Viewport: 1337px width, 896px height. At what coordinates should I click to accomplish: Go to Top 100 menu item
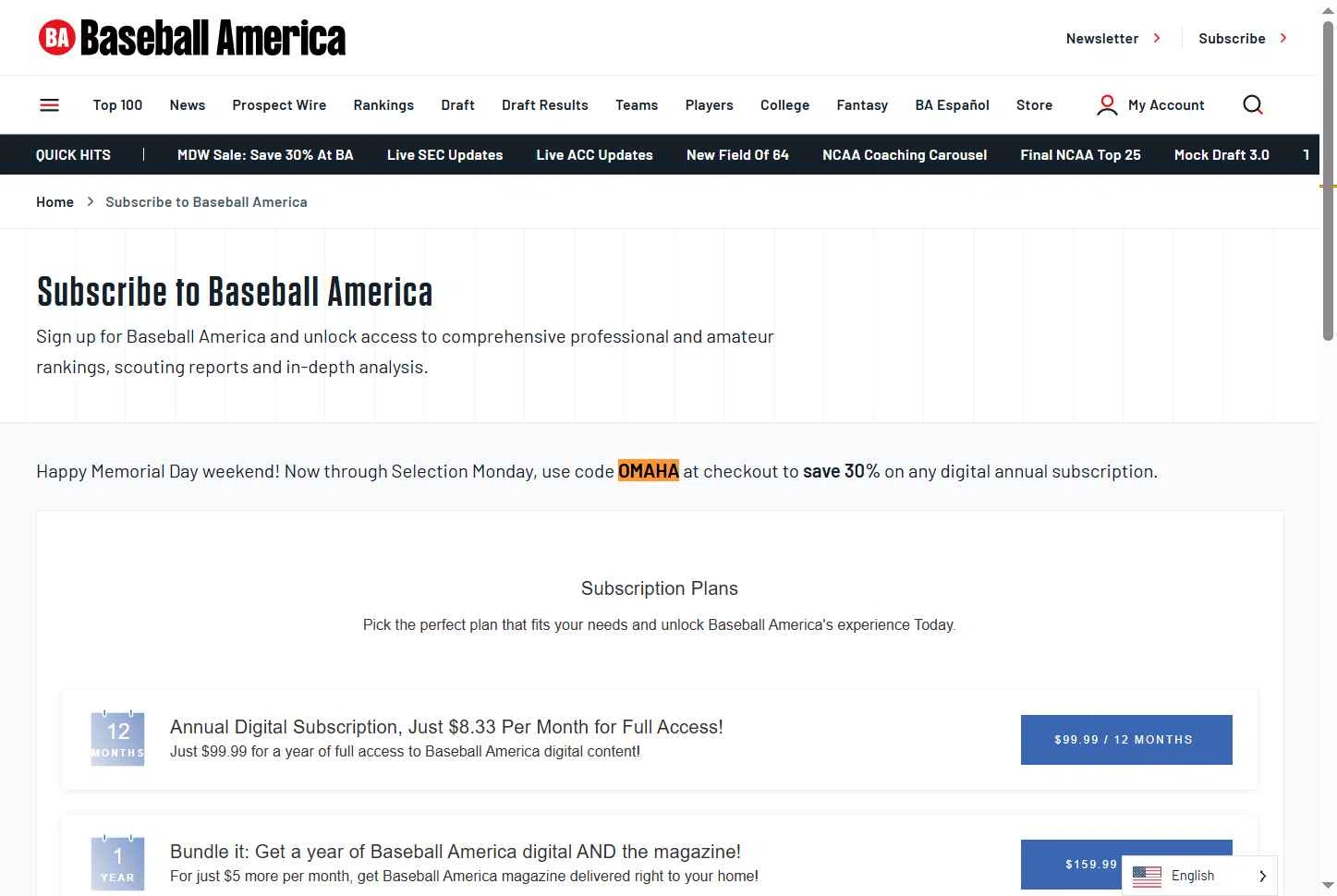[x=117, y=105]
